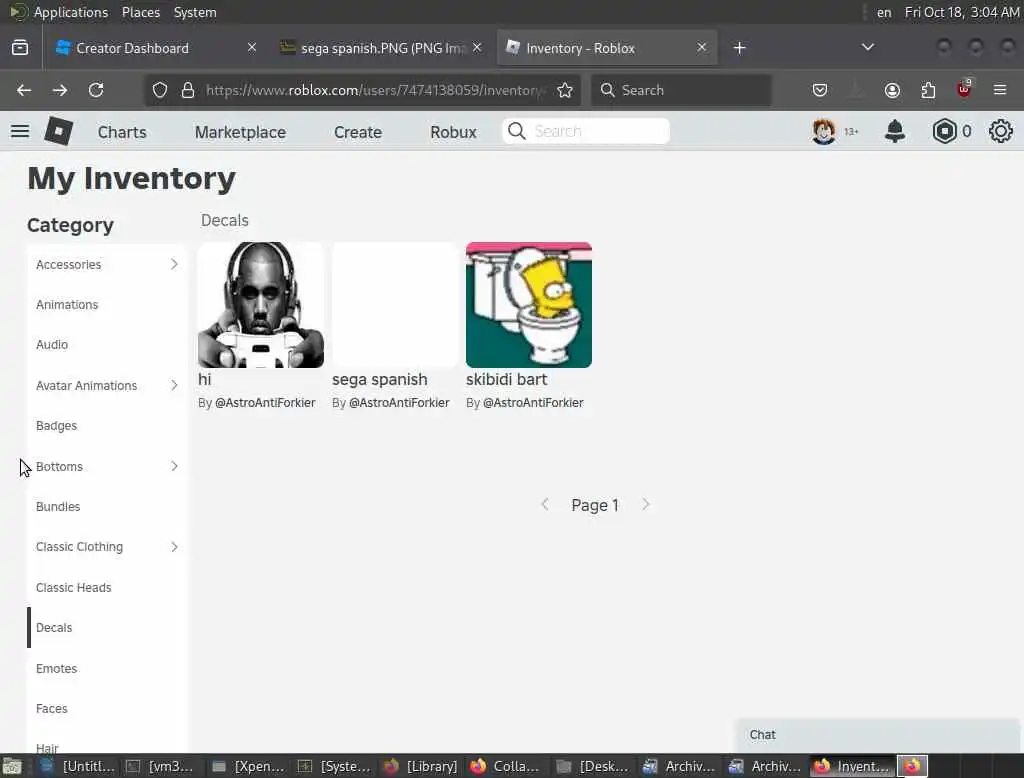Open the notifications bell
This screenshot has height=778, width=1024.
coord(895,131)
